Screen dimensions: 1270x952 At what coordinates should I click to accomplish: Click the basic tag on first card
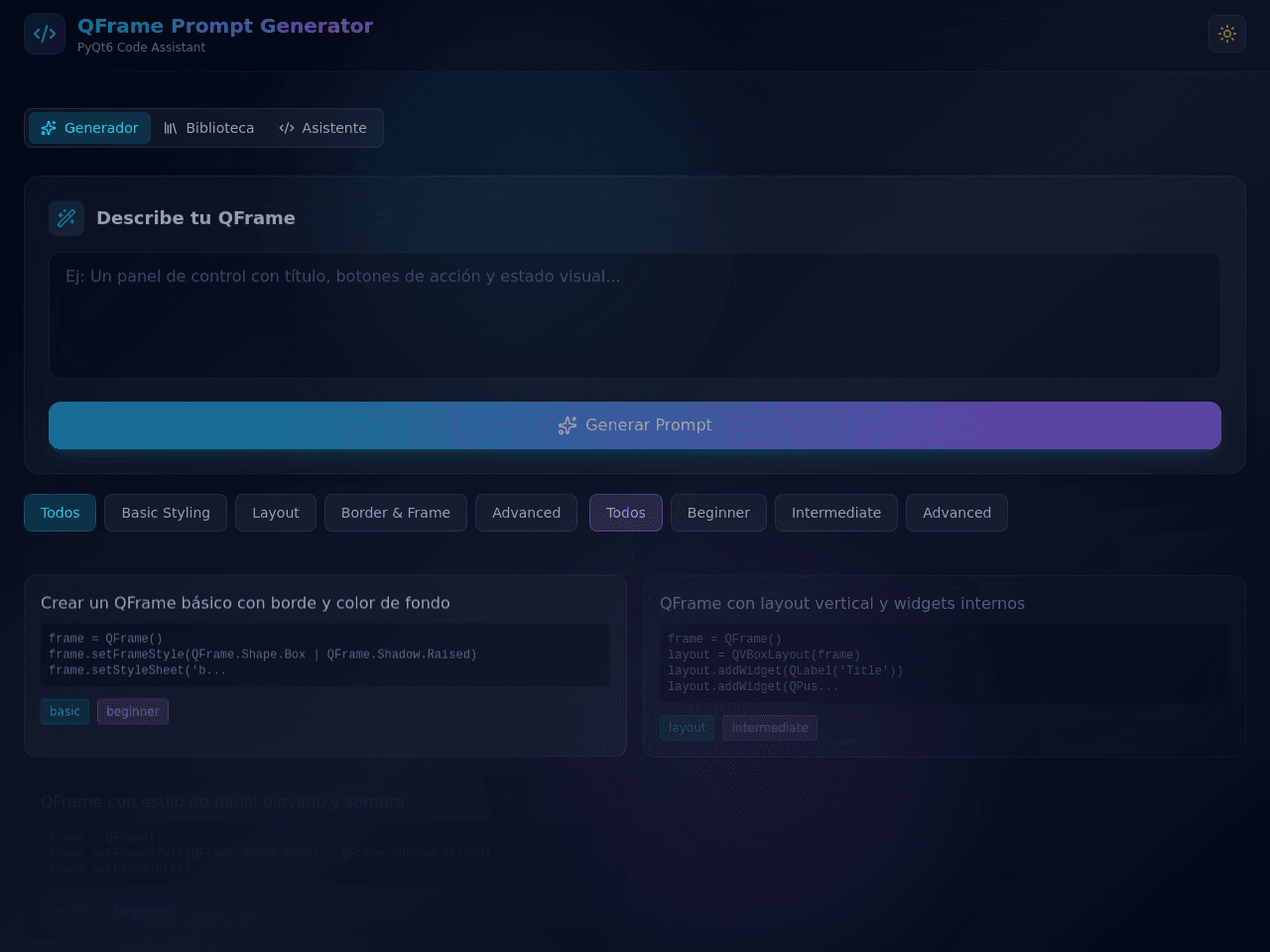pyautogui.click(x=64, y=711)
